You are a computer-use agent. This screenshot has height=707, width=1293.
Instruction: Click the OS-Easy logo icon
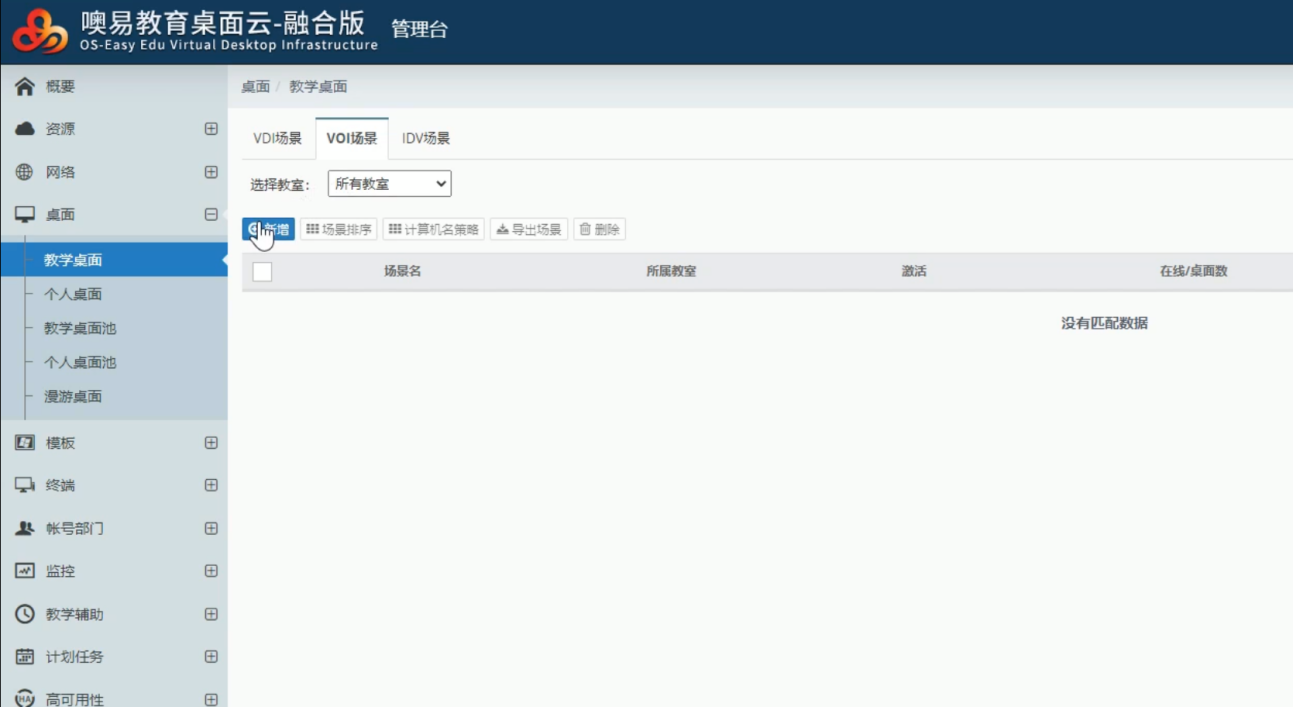click(x=40, y=32)
